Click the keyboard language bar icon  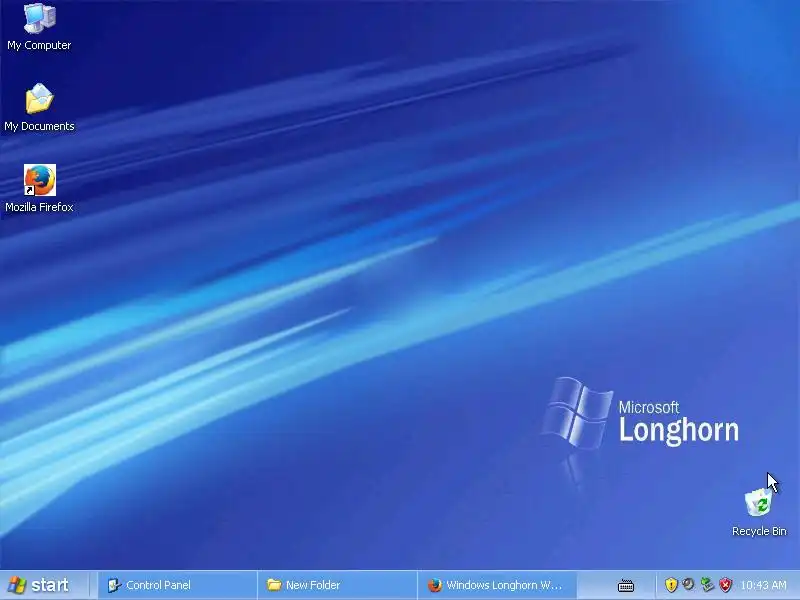(x=626, y=586)
